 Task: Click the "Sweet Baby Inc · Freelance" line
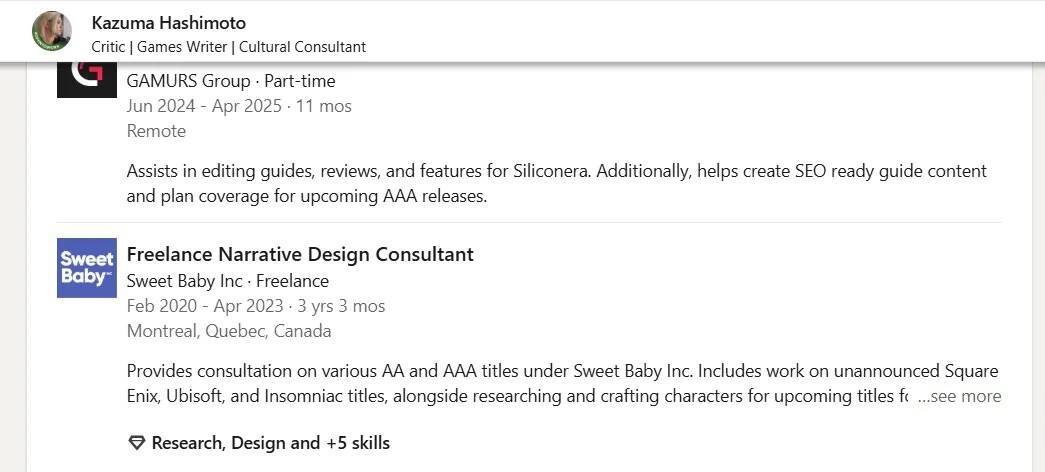(x=228, y=281)
